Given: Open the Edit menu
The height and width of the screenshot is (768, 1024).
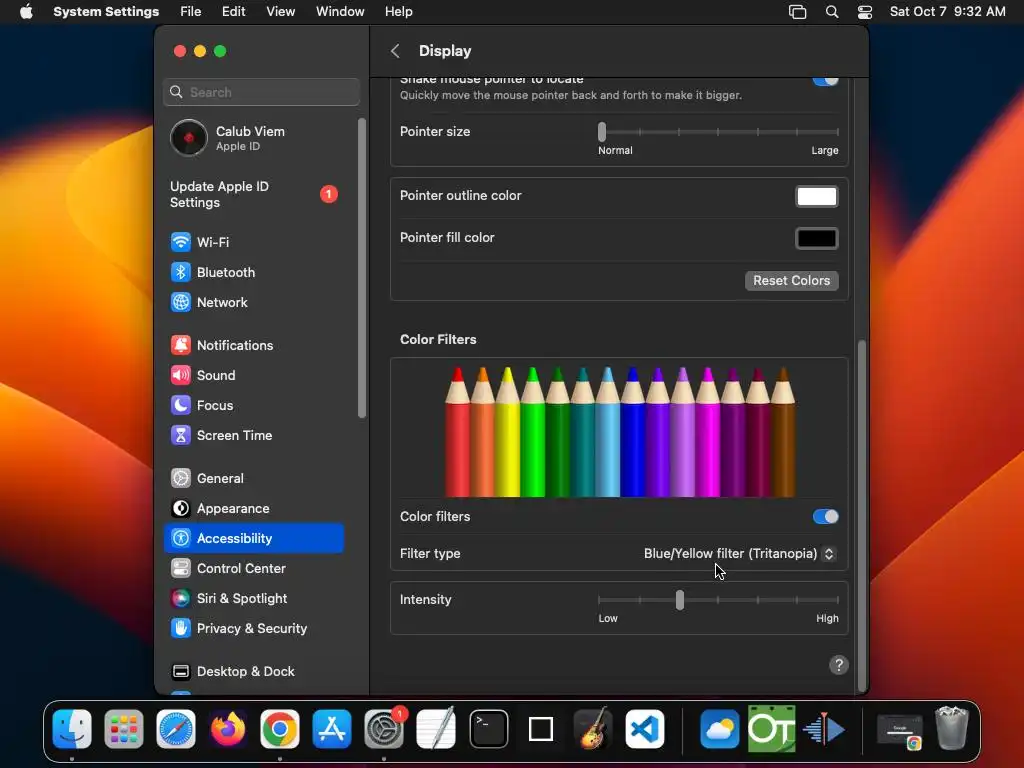Looking at the screenshot, I should 233,12.
